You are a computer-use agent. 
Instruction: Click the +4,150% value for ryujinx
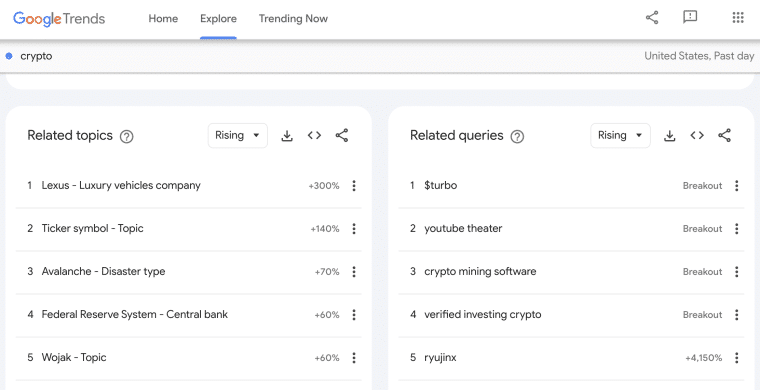[703, 359]
